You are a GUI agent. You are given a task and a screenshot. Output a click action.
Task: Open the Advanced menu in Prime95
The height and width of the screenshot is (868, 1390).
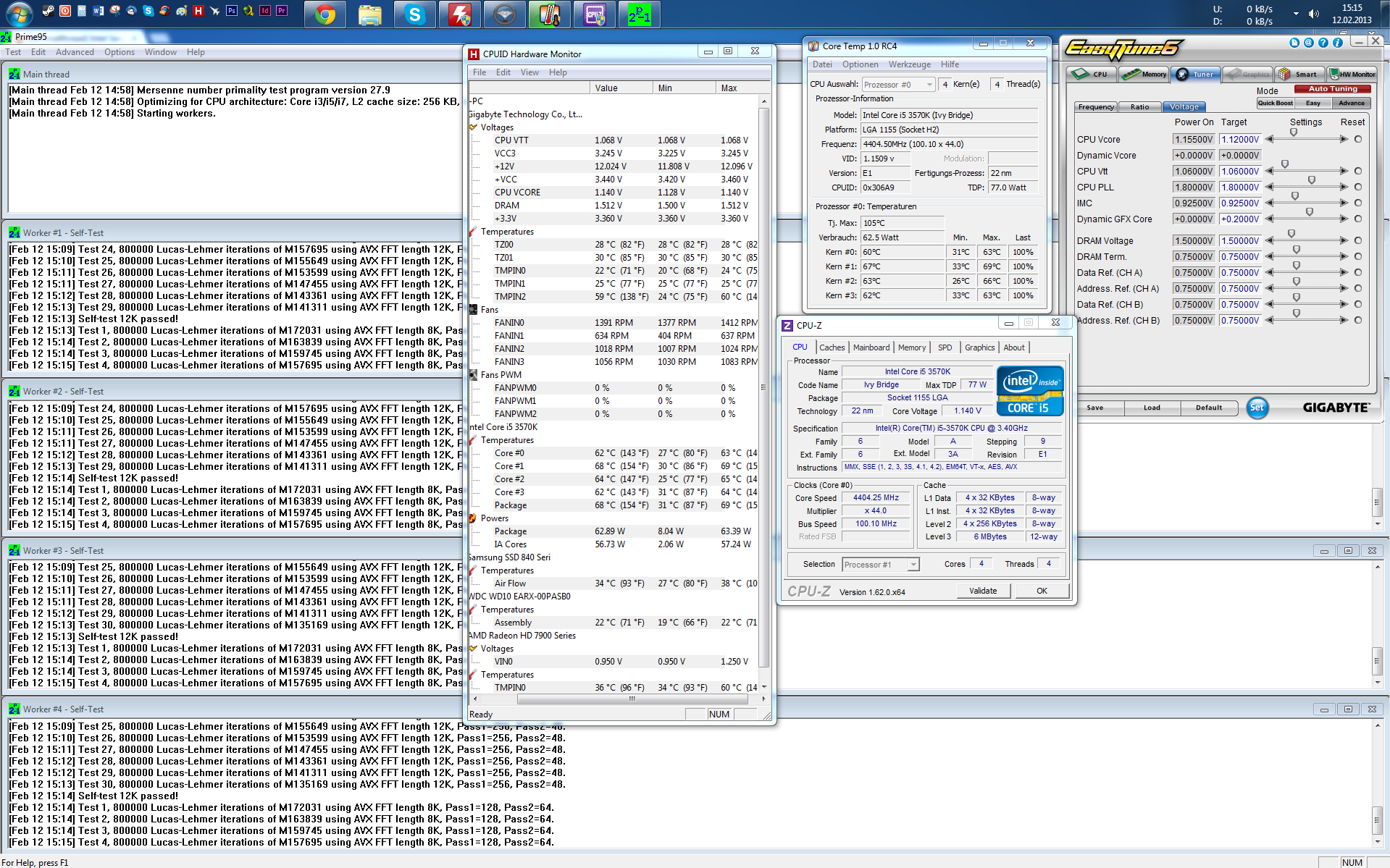coord(75,52)
